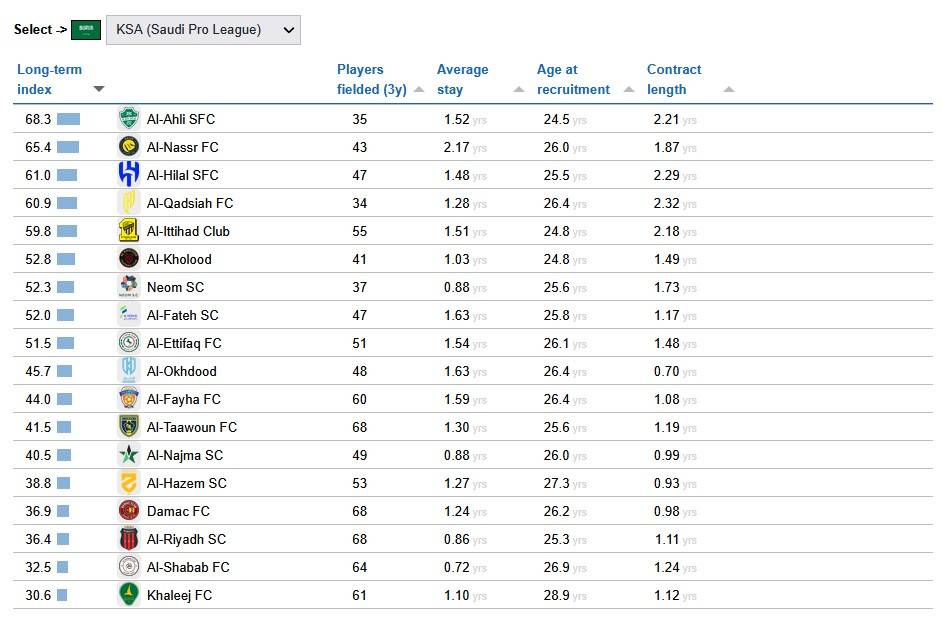This screenshot has height=620, width=942.
Task: Sort by the Average stay arrow
Action: 519,89
